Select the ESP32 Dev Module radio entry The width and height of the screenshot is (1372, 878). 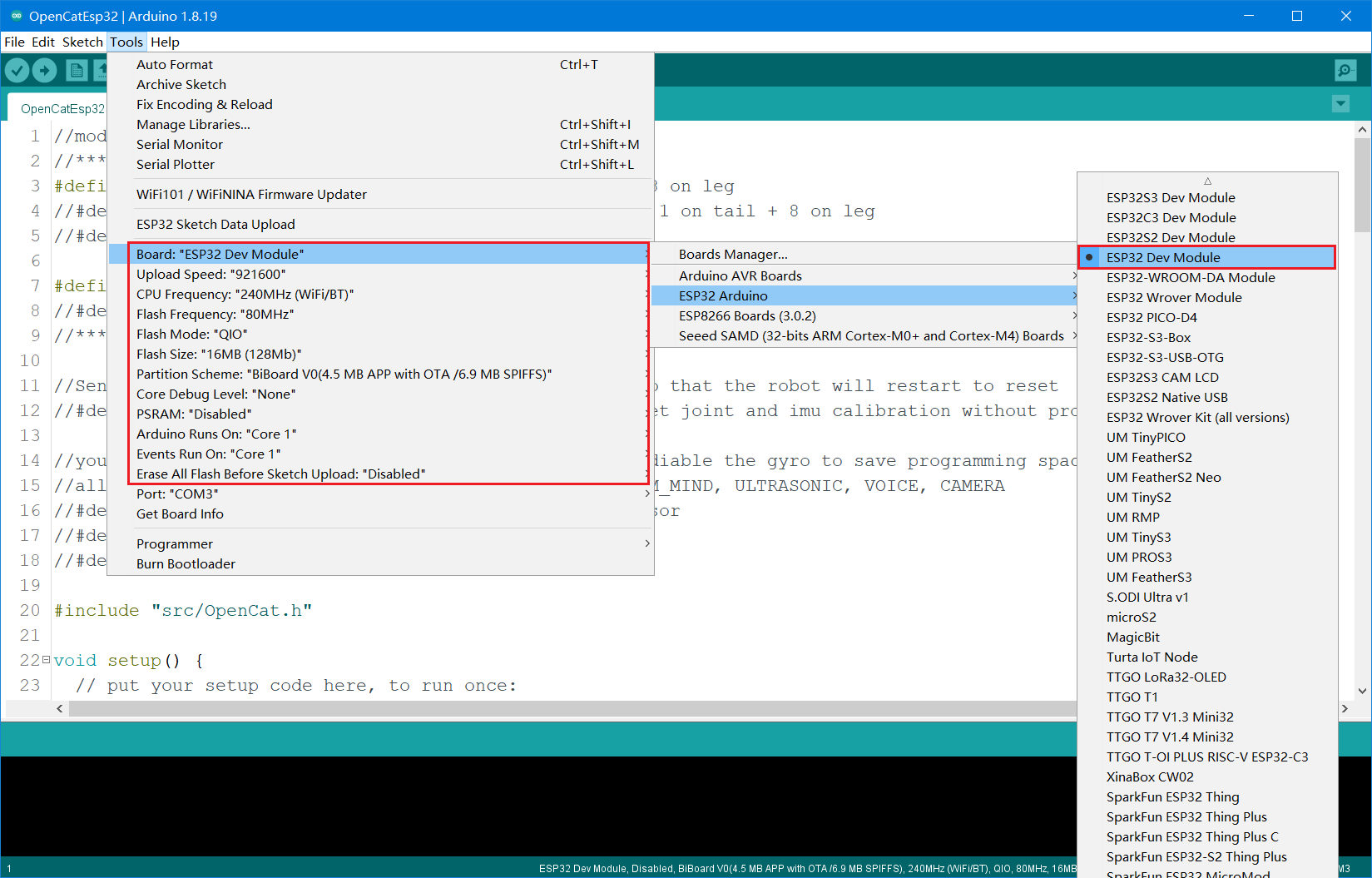tap(1162, 258)
